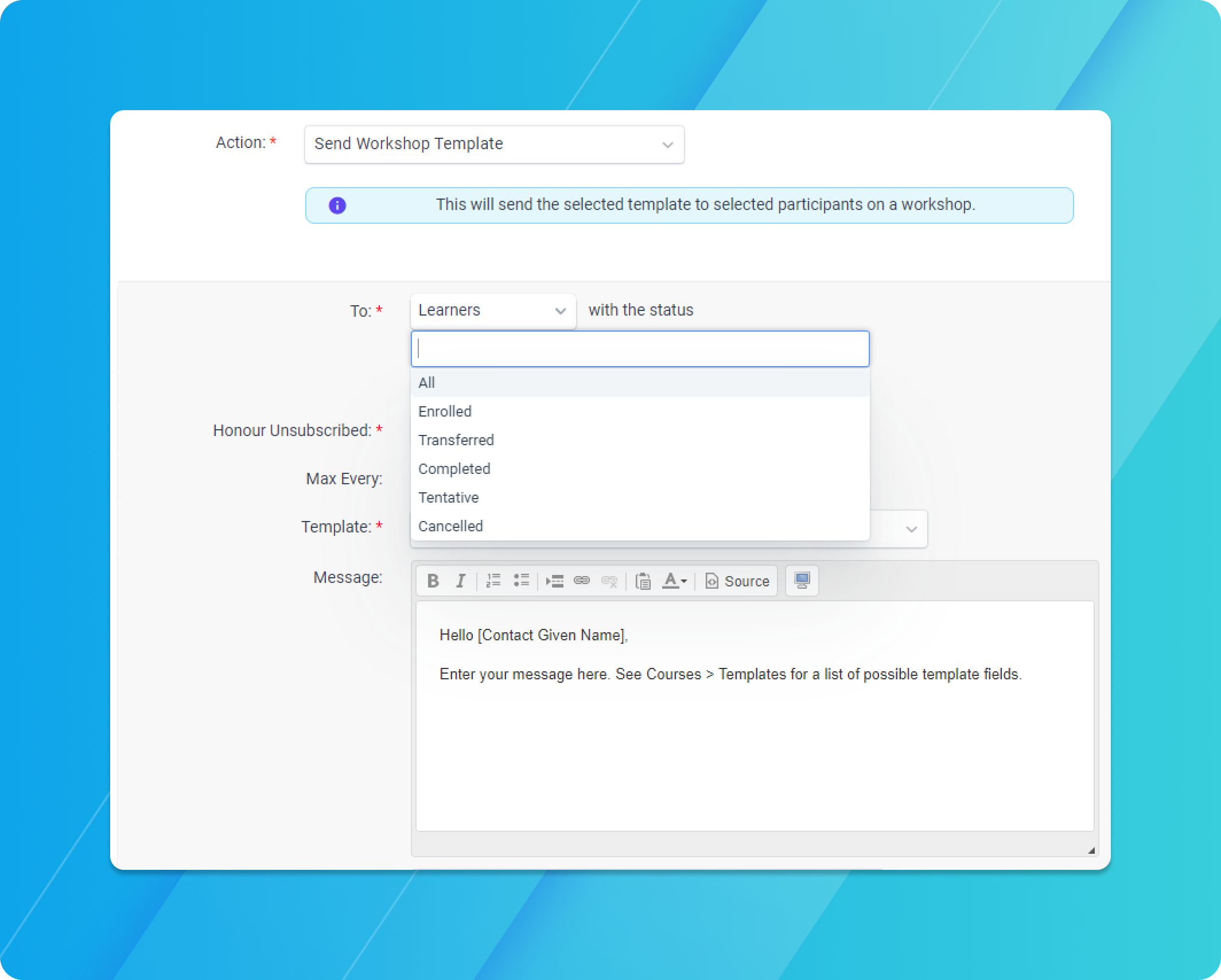
Task: Open the Learners recipient dropdown
Action: pos(493,310)
